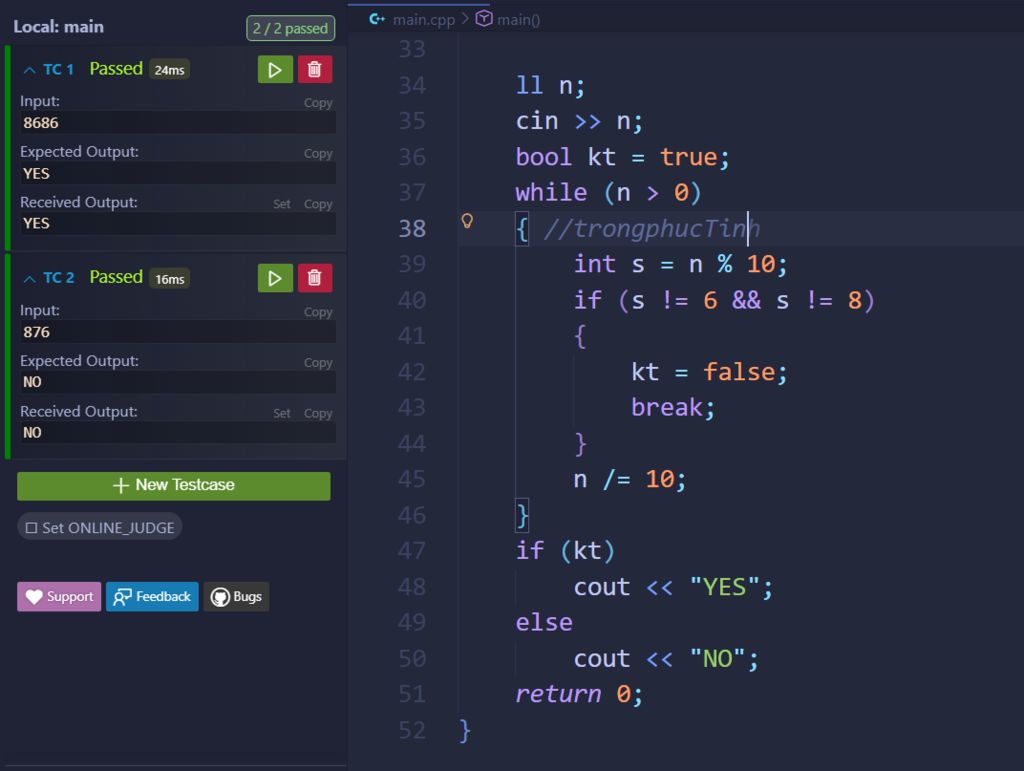This screenshot has width=1024, height=771.
Task: Delete test case TC 1
Action: (315, 69)
